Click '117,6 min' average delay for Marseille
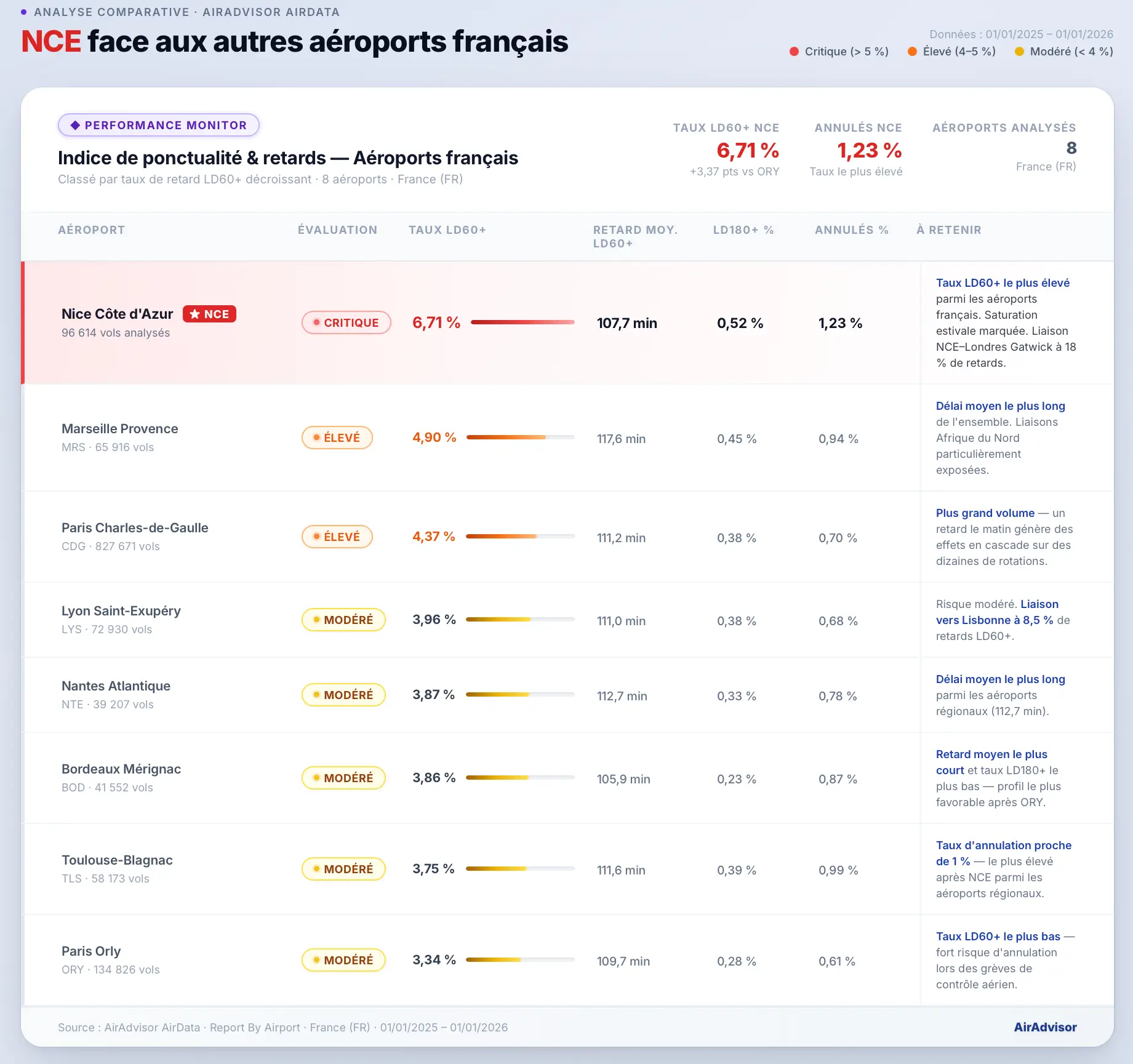Viewport: 1133px width, 1064px height. [621, 439]
